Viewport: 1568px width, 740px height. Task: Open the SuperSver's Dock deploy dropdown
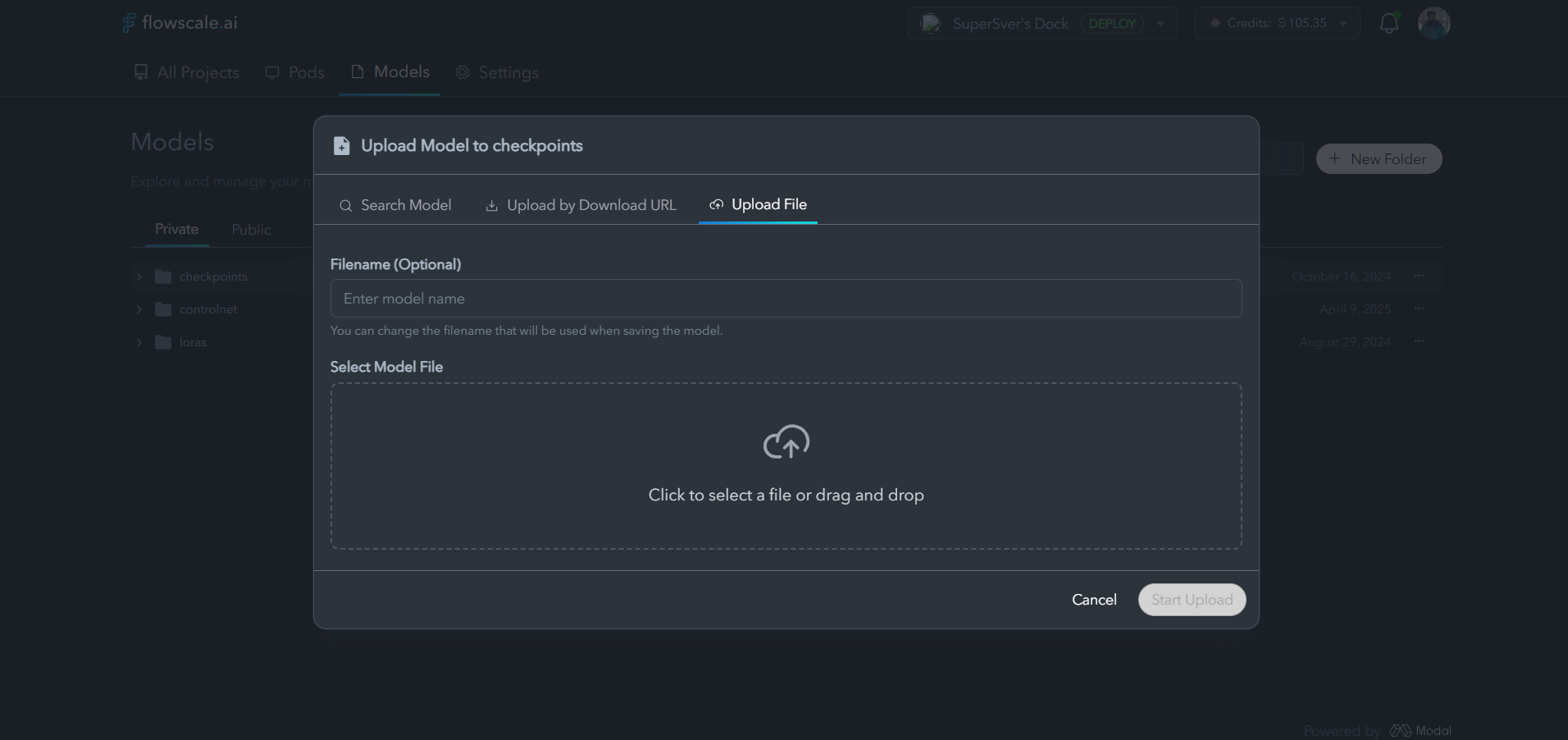point(1160,23)
